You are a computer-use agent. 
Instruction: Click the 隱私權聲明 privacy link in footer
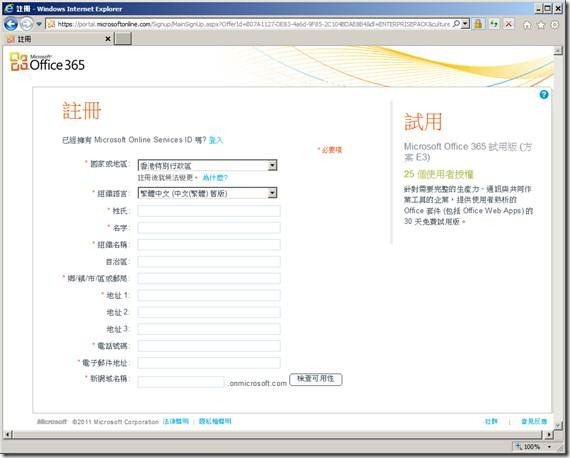pyautogui.click(x=215, y=421)
